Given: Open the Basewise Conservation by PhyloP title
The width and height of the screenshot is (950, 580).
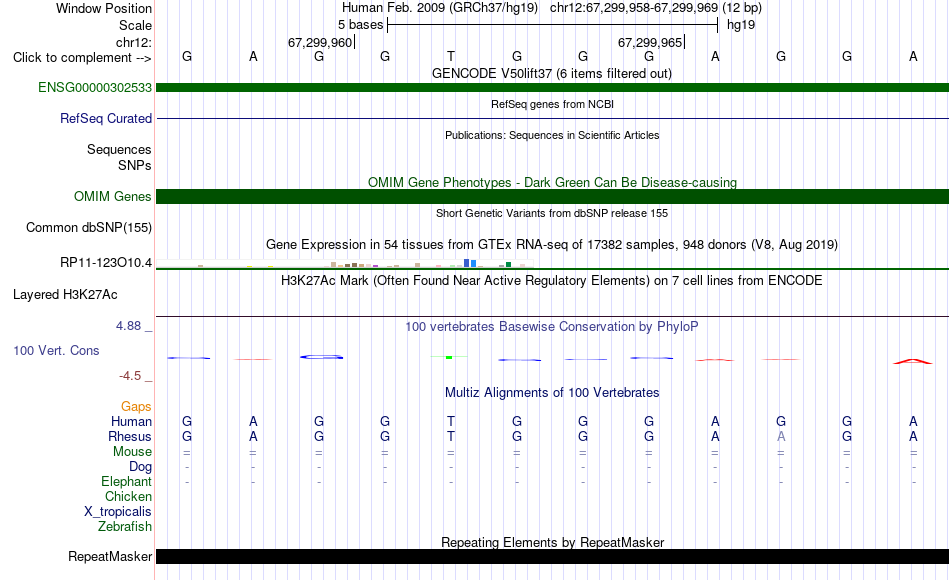Looking at the screenshot, I should (x=551, y=327).
